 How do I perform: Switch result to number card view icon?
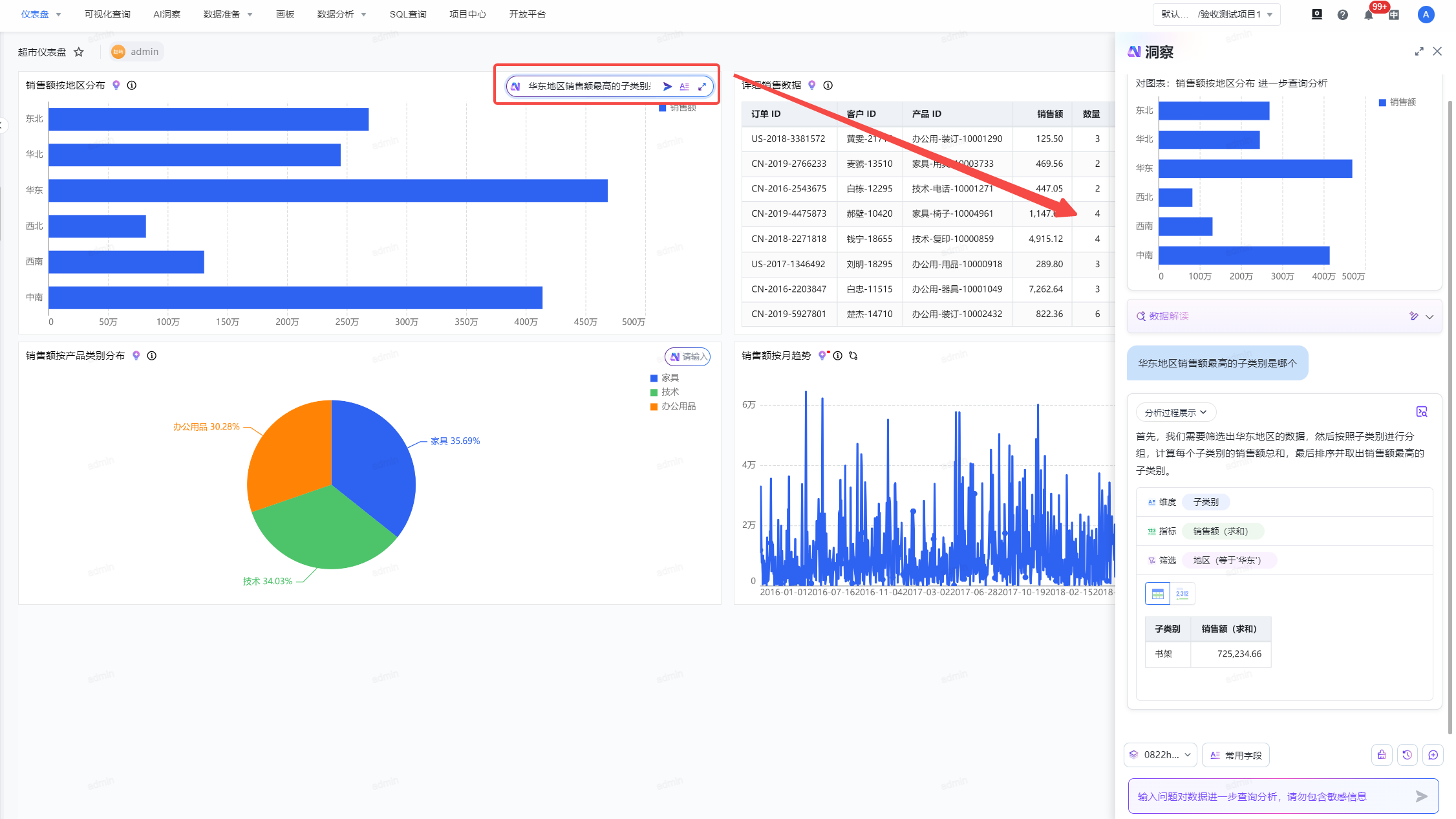1183,593
